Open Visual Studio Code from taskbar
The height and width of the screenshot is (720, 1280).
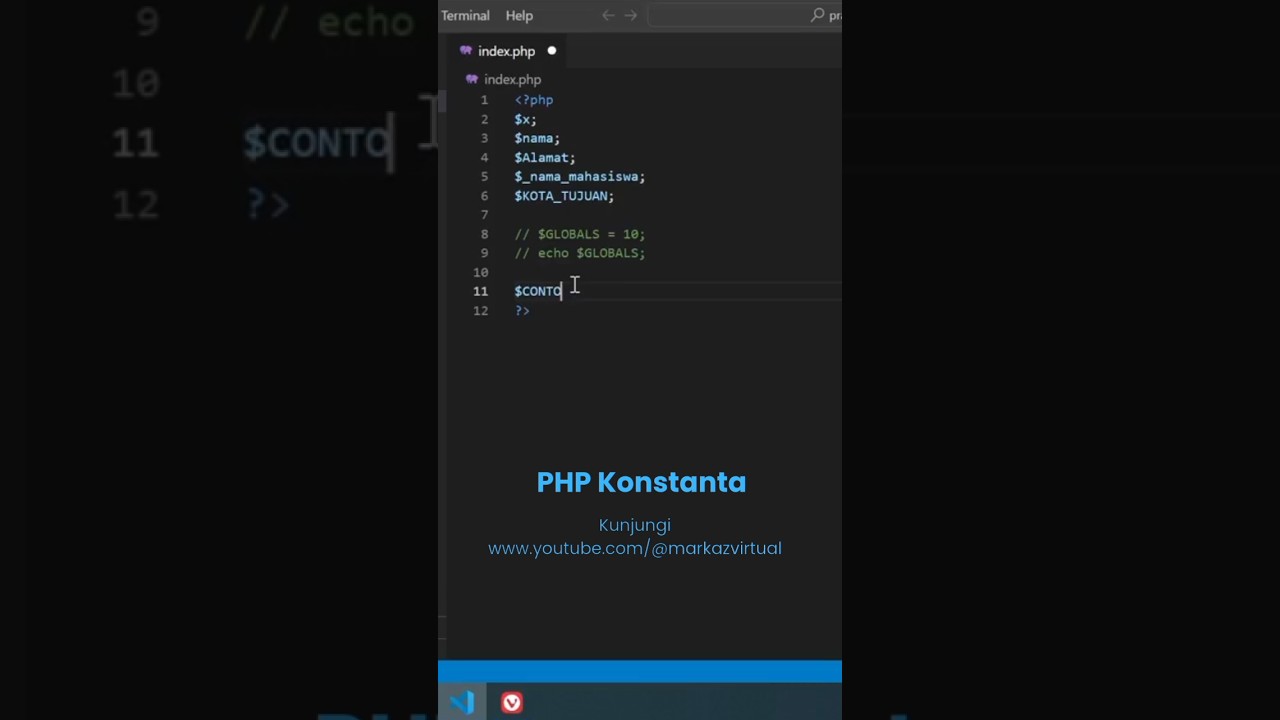(x=462, y=702)
